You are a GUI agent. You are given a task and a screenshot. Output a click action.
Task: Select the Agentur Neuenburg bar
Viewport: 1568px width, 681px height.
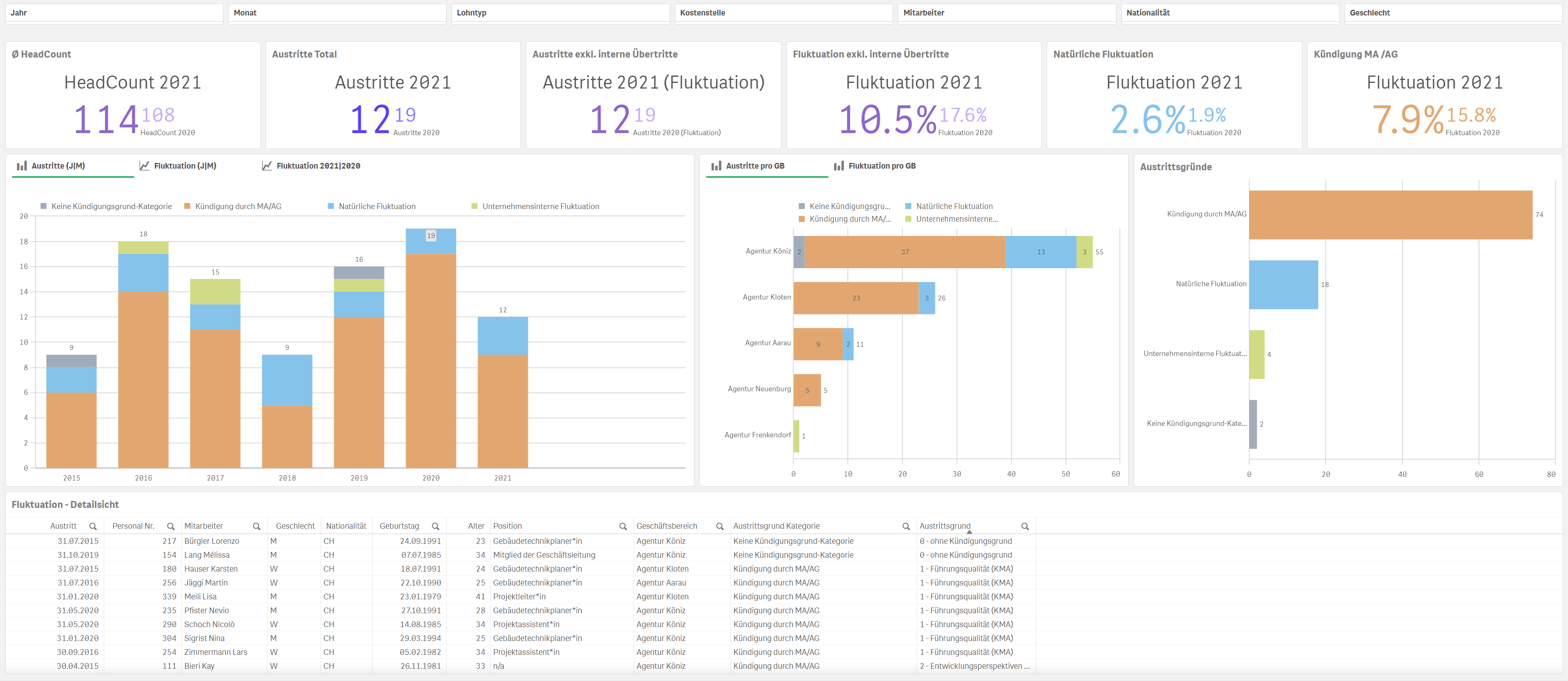[x=807, y=390]
